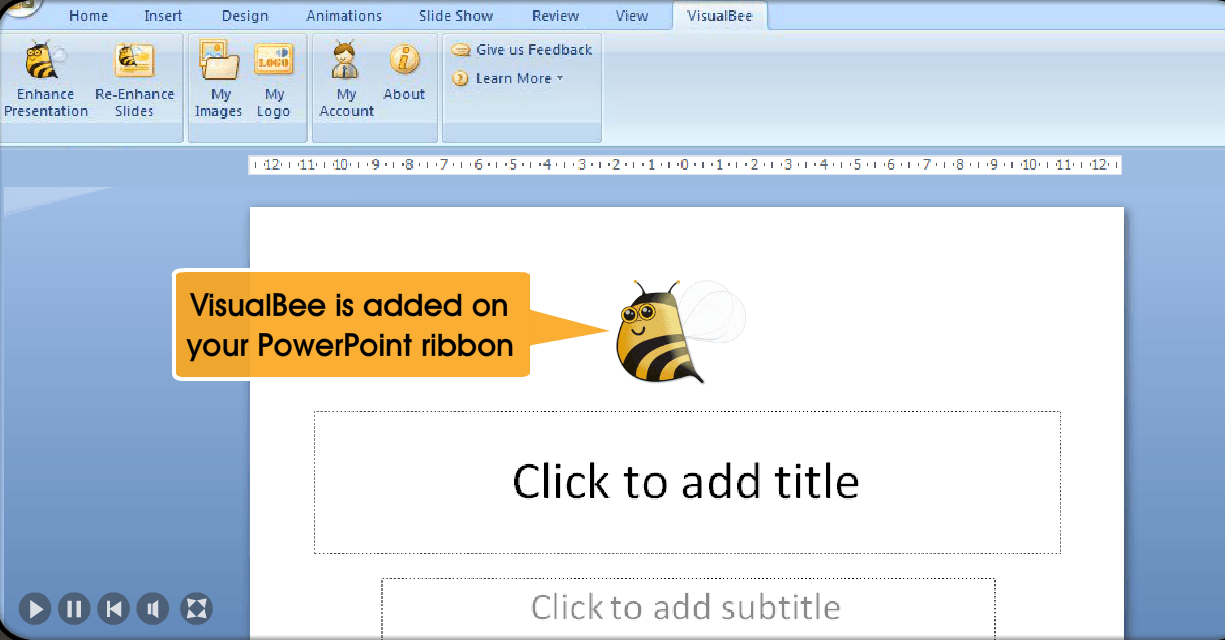This screenshot has width=1225, height=640.
Task: Click the bee mascot image on slide
Action: click(680, 331)
